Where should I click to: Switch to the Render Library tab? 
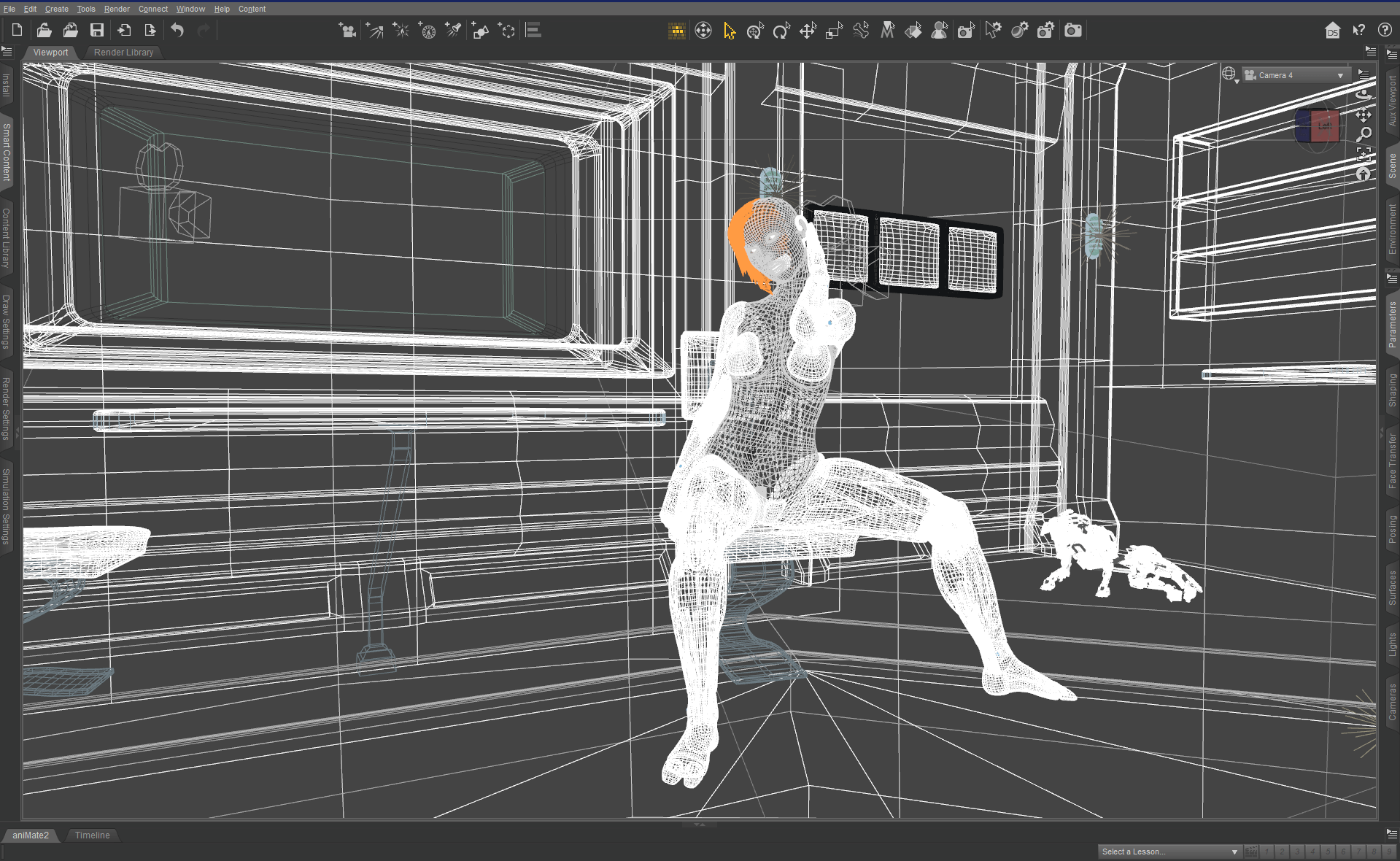click(x=123, y=53)
